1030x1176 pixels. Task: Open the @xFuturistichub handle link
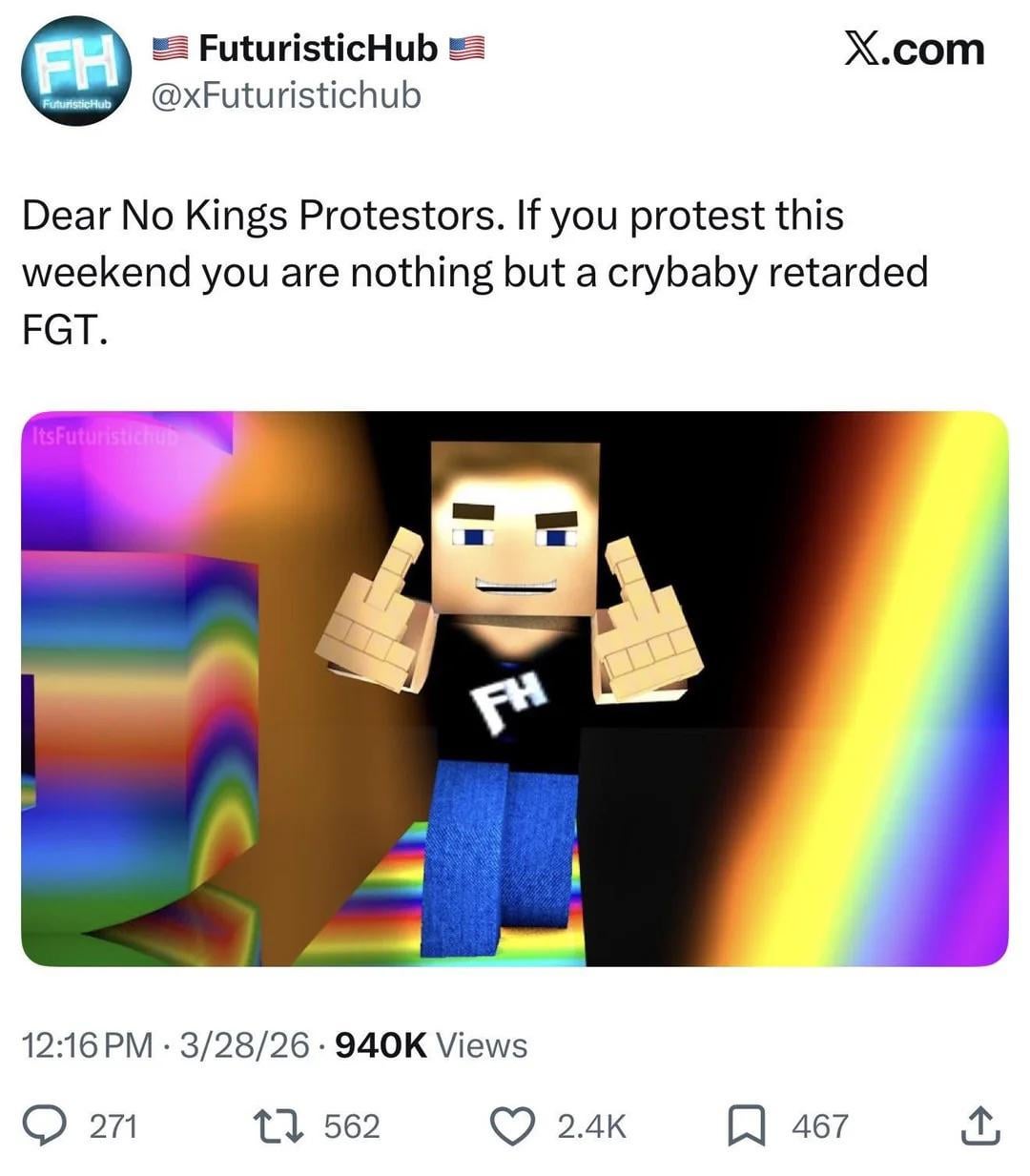287,94
